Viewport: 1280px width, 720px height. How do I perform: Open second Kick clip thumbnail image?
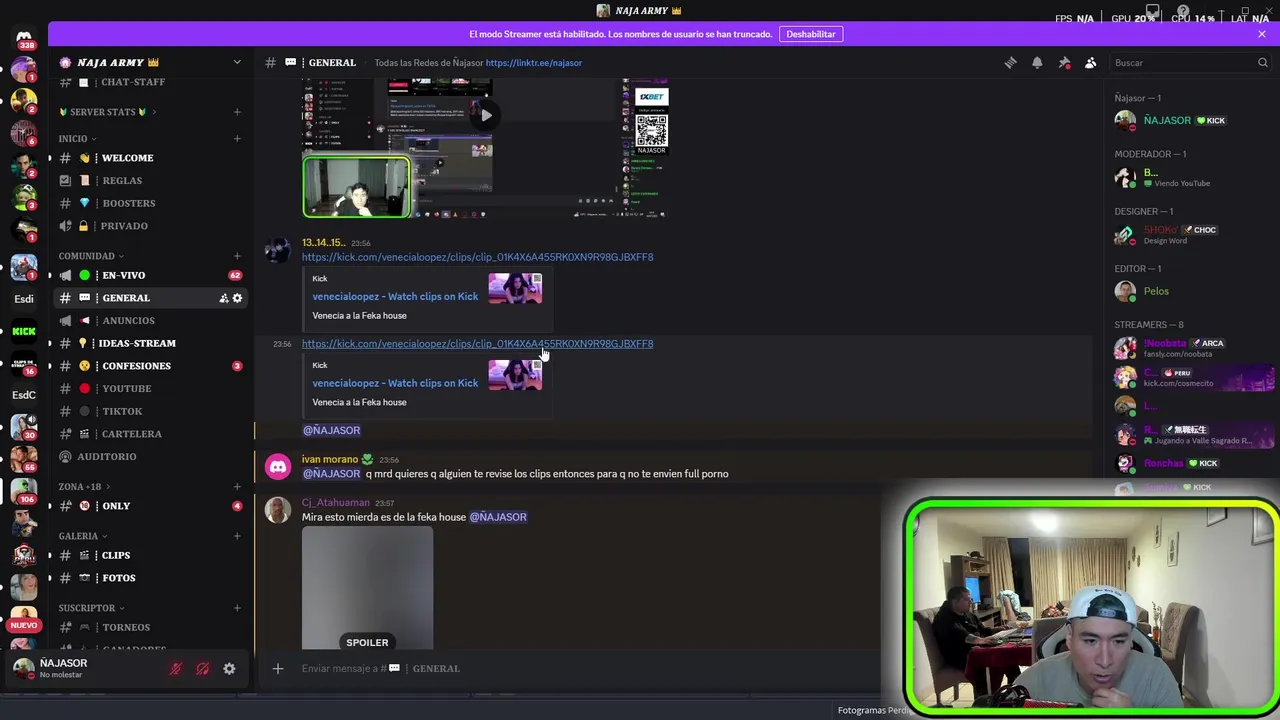(515, 375)
